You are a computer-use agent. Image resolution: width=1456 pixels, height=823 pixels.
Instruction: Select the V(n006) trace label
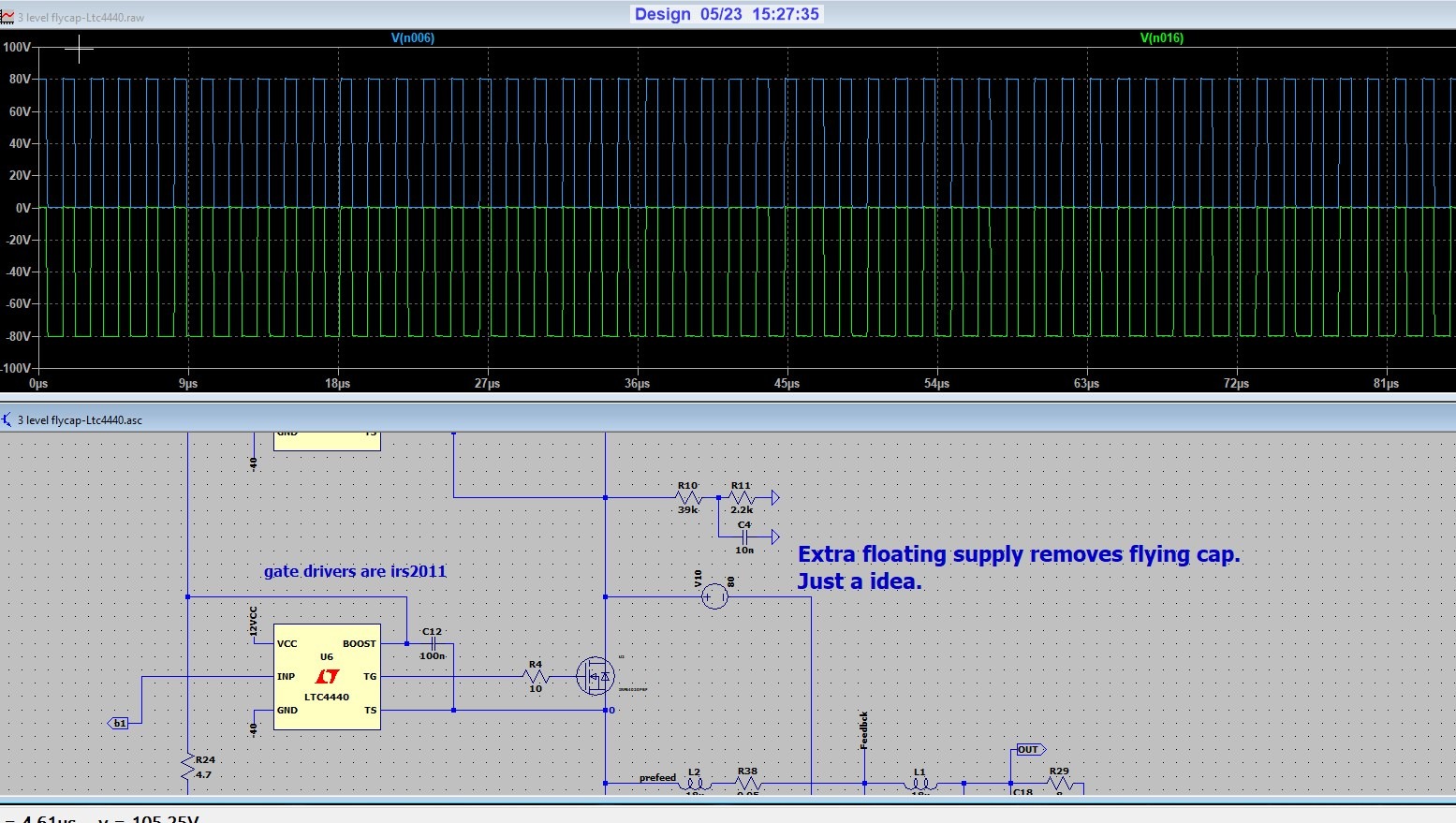413,38
